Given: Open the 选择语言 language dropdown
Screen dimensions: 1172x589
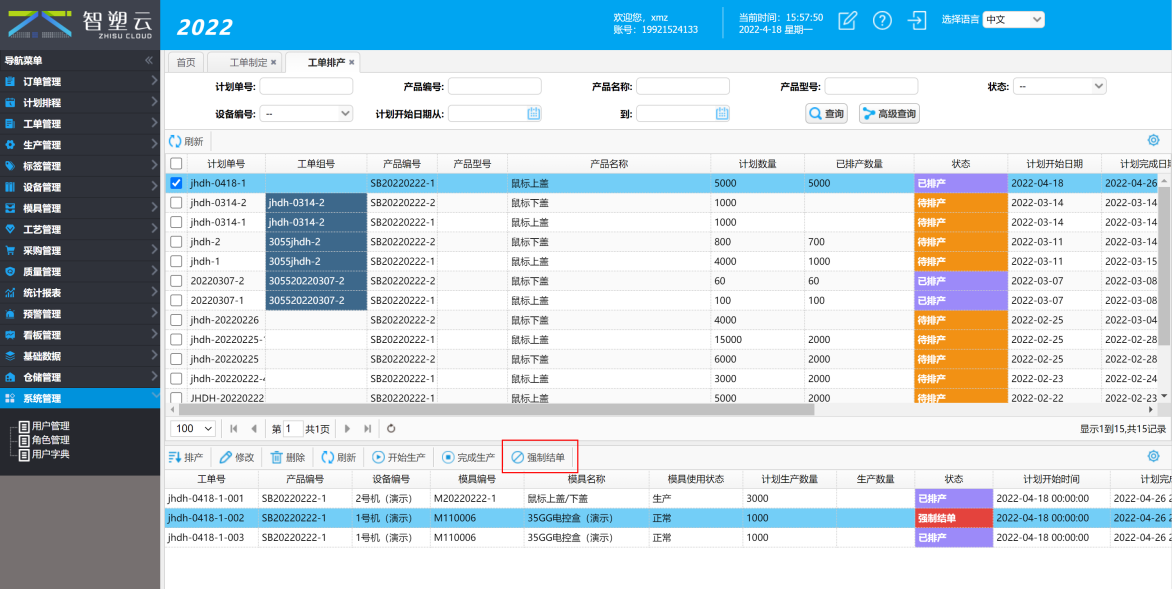Looking at the screenshot, I should coord(1013,19).
